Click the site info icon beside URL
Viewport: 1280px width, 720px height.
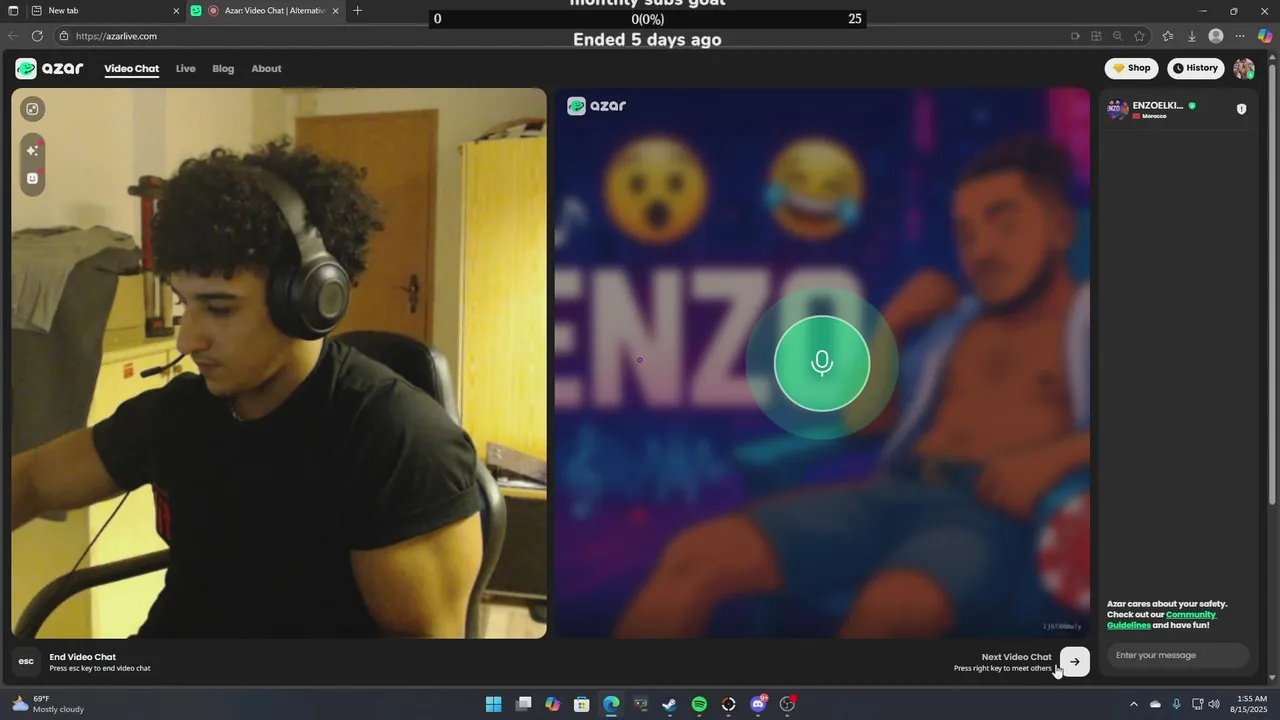pyautogui.click(x=64, y=36)
